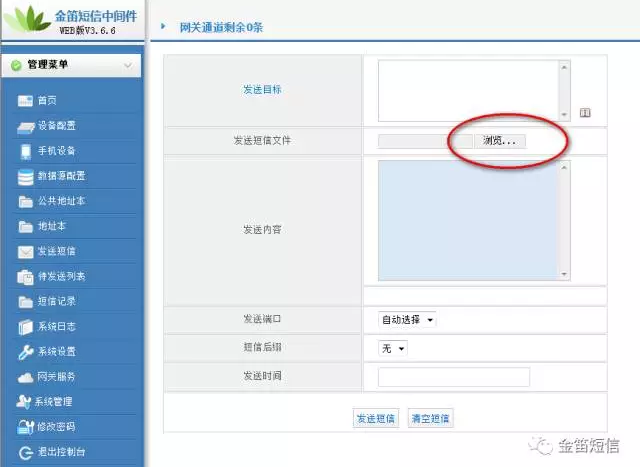Image resolution: width=644 pixels, height=467 pixels.
Task: Click the 清空短信 button
Action: tap(430, 418)
